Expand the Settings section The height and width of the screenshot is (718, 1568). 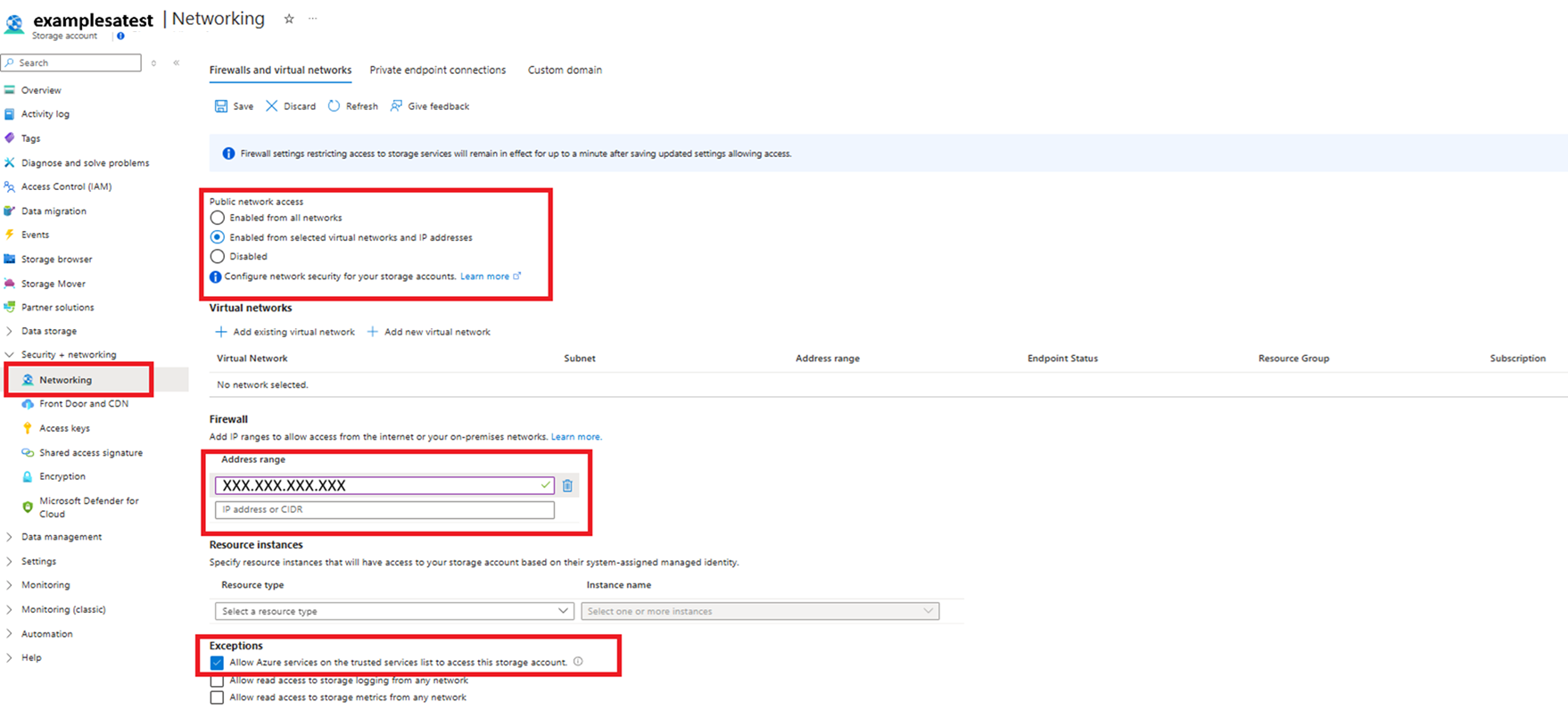coord(10,561)
